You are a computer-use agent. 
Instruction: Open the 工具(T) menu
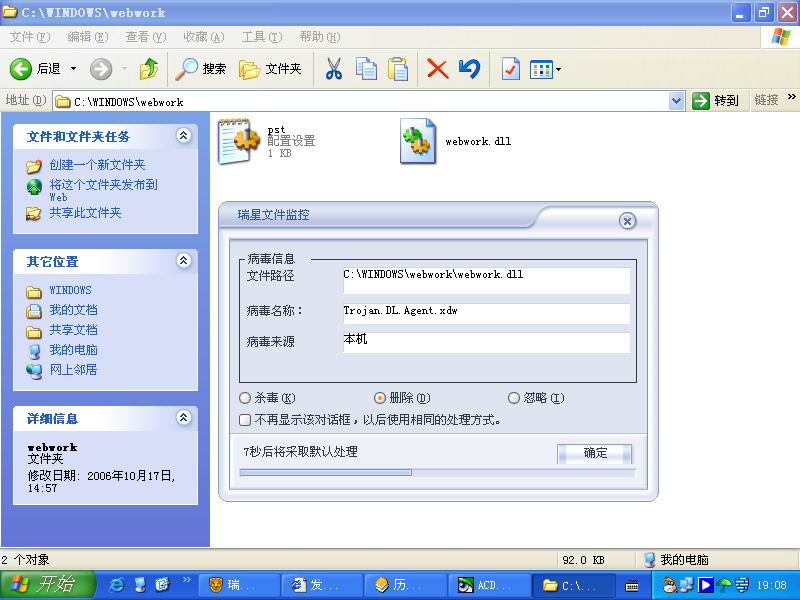262,37
